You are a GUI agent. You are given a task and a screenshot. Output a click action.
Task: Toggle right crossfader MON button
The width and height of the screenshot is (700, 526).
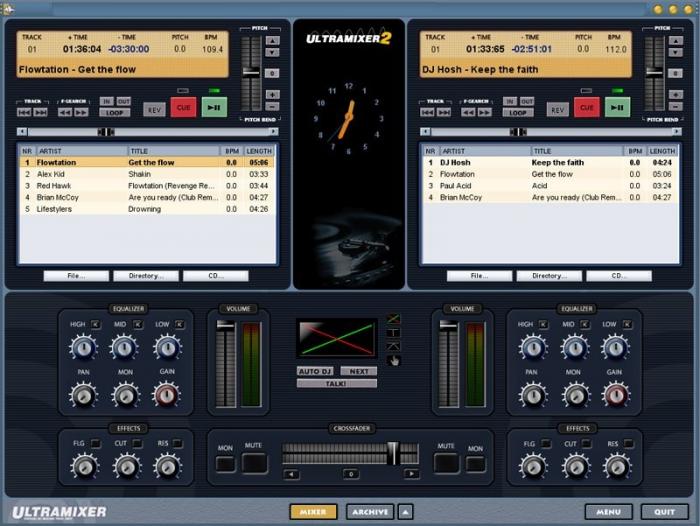click(475, 464)
